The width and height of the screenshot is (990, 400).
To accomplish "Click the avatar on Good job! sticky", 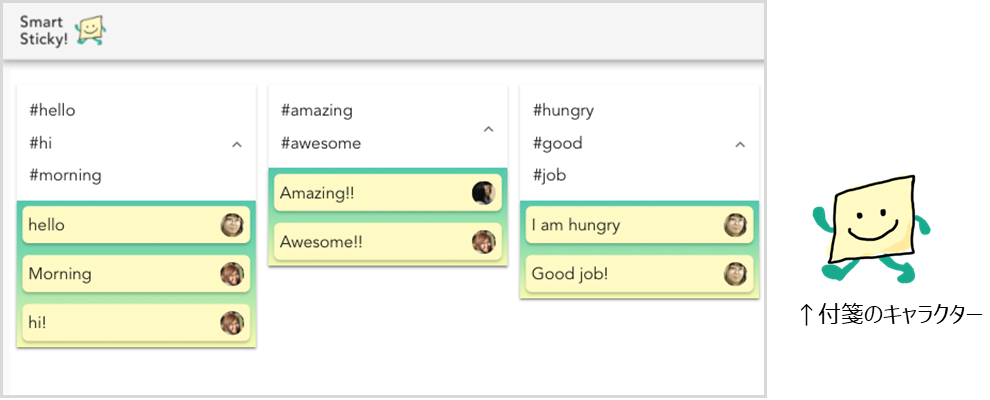I will 736,274.
